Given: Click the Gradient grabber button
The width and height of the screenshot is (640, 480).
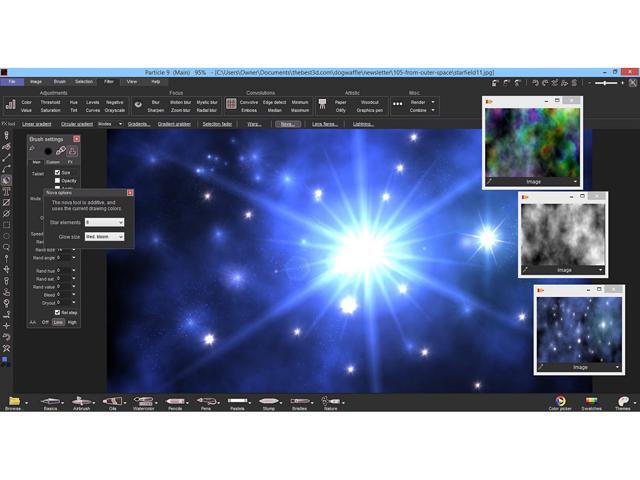Looking at the screenshot, I should [x=174, y=124].
